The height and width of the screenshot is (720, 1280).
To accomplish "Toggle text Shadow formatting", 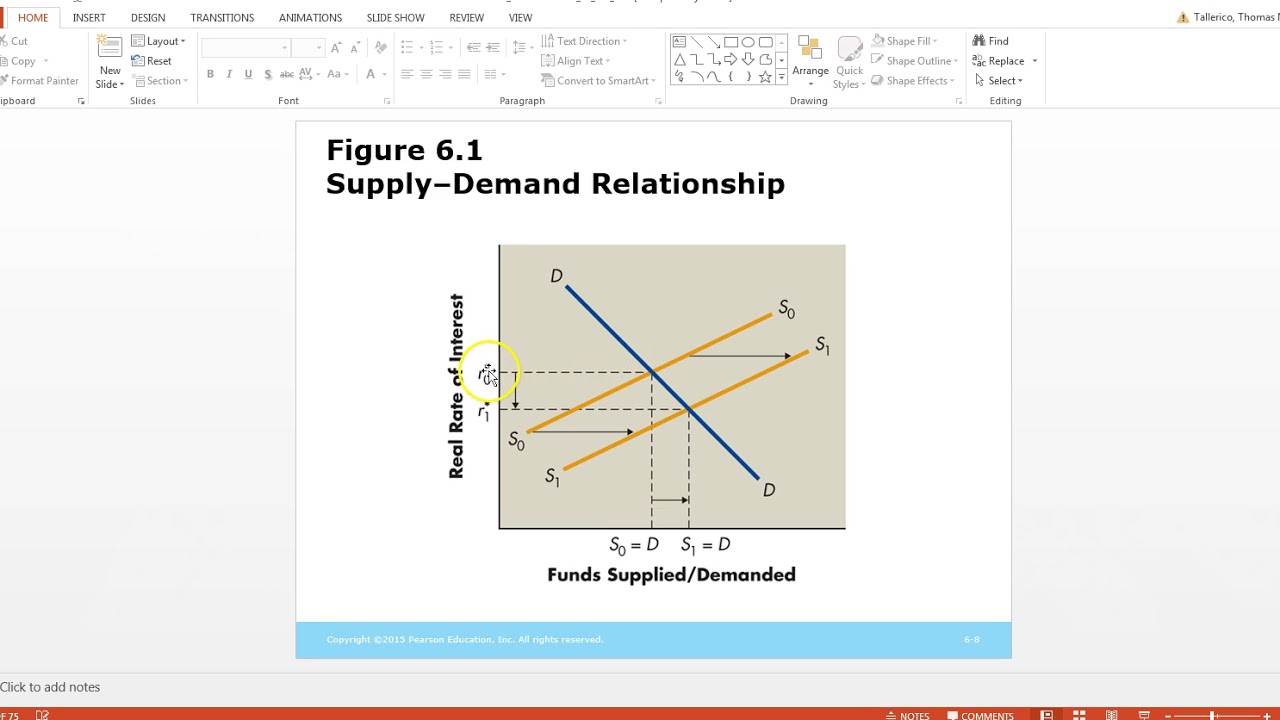I will click(268, 74).
